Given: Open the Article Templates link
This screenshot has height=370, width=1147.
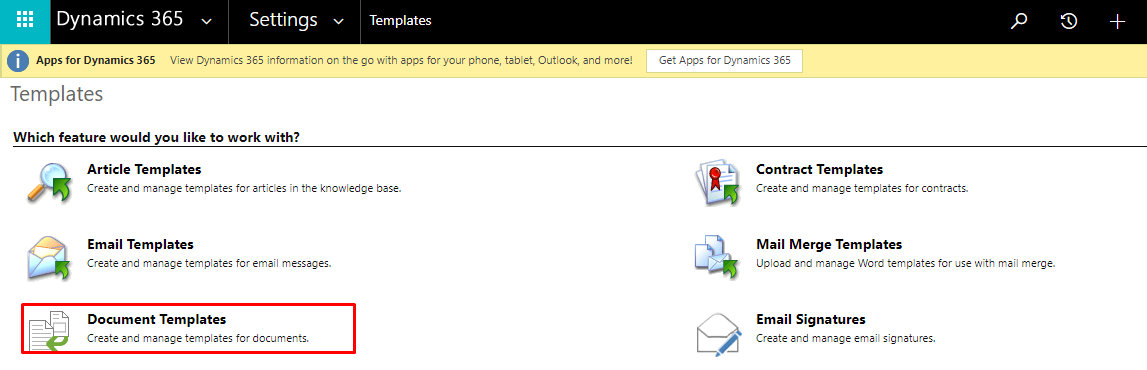Looking at the screenshot, I should 144,169.
